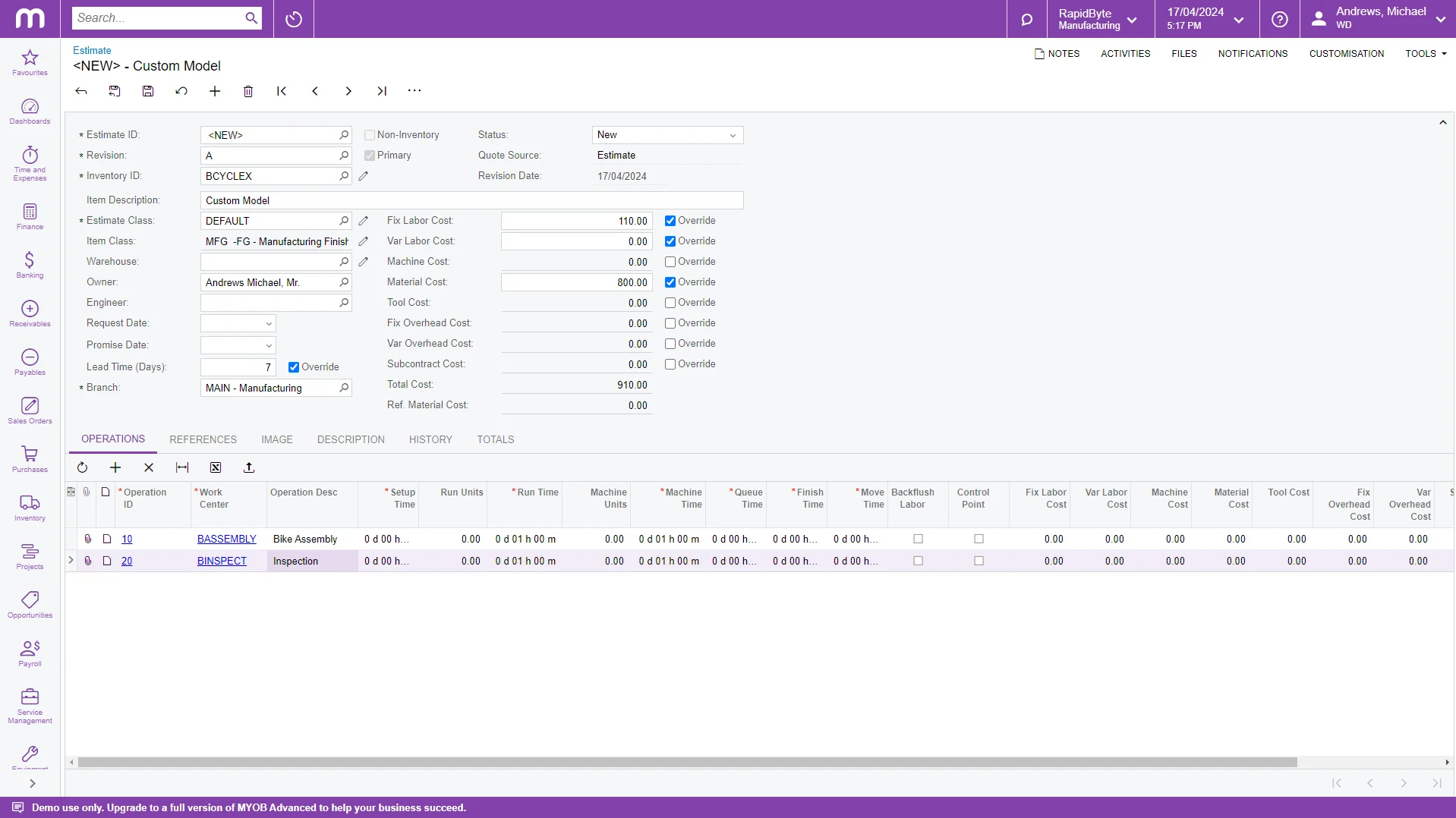1456x818 pixels.
Task: Open NOTES for this estimate
Action: pyautogui.click(x=1057, y=53)
